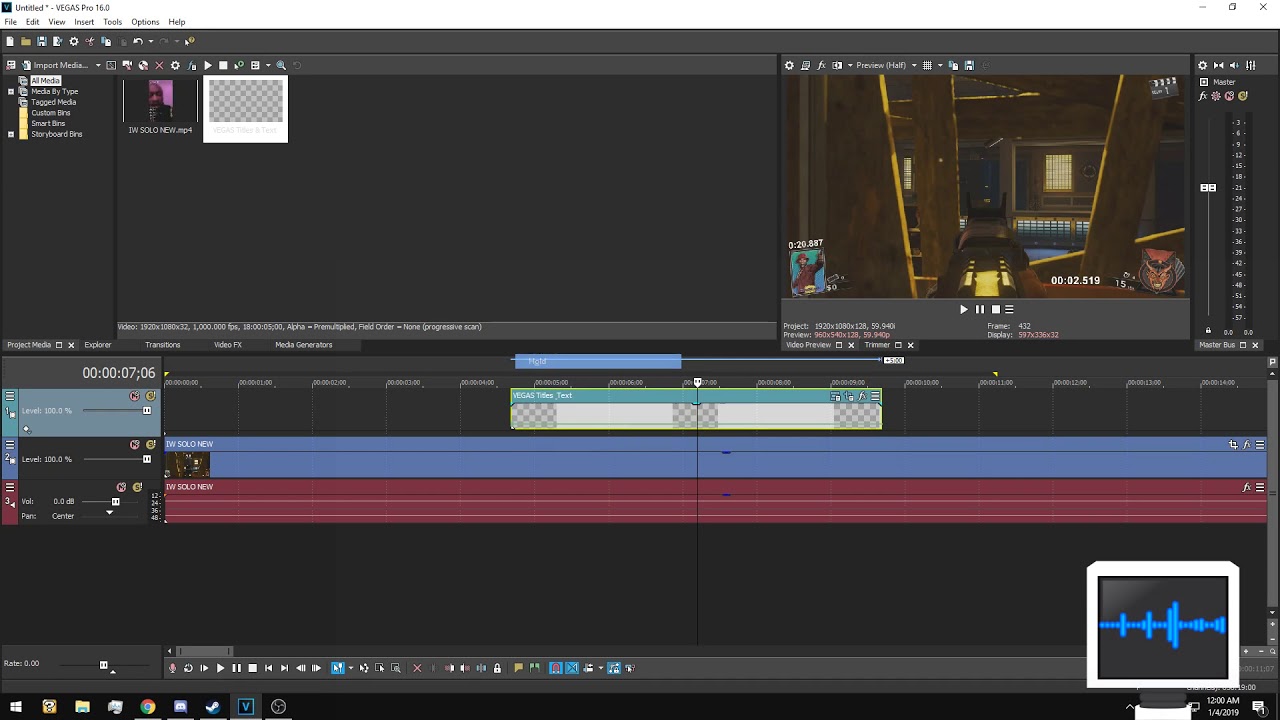Screen dimensions: 1280x720
Task: Open the Insert menu
Action: click(x=84, y=22)
